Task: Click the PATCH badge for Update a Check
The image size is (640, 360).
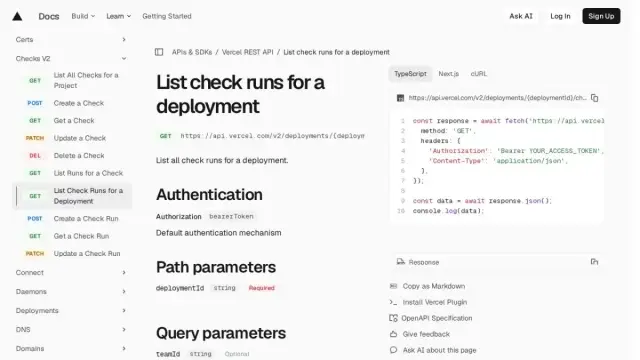Action: [x=35, y=138]
